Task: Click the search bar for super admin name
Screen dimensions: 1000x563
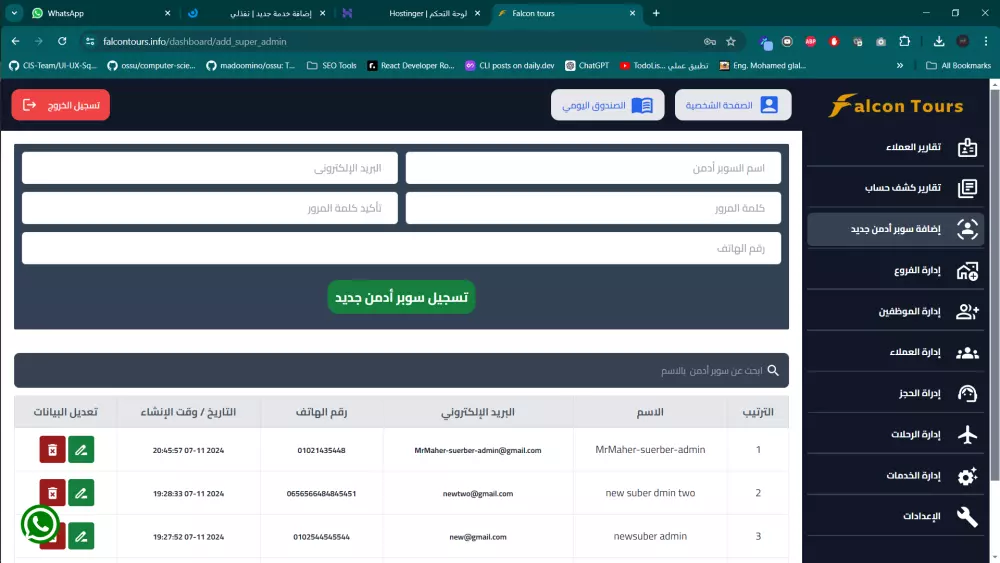Action: [x=401, y=370]
